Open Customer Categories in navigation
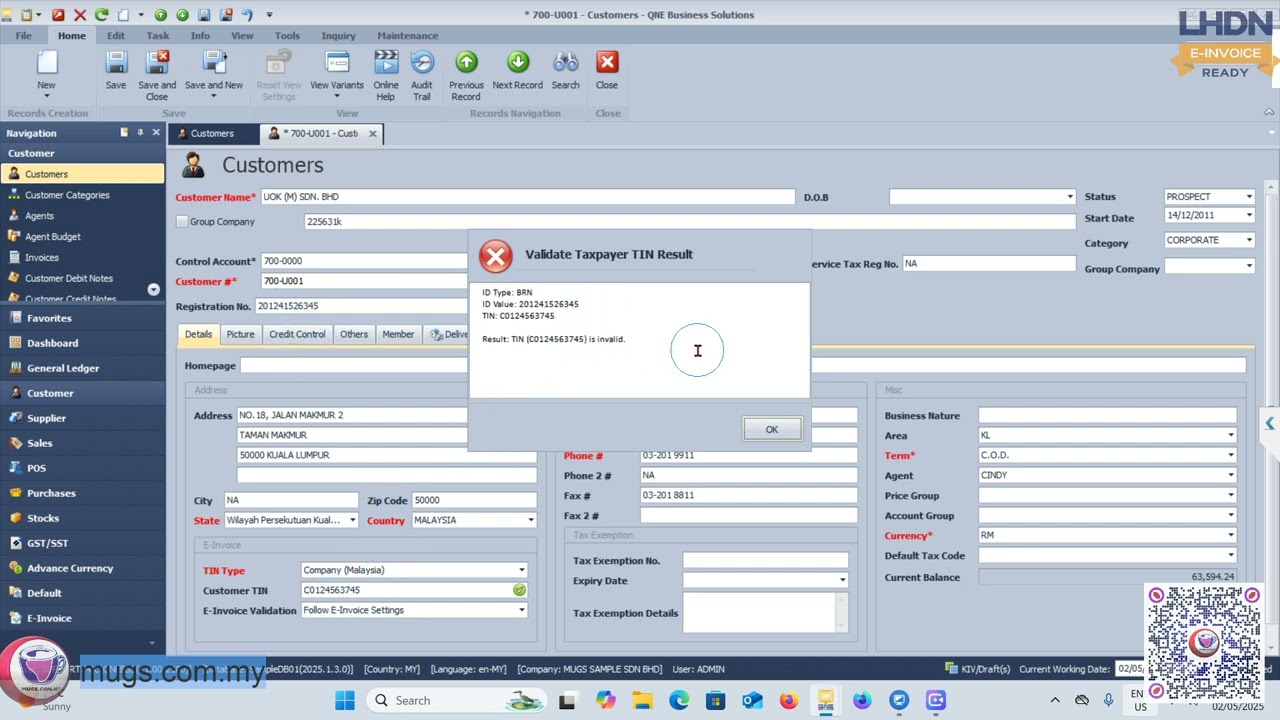The width and height of the screenshot is (1280, 720). coord(67,195)
